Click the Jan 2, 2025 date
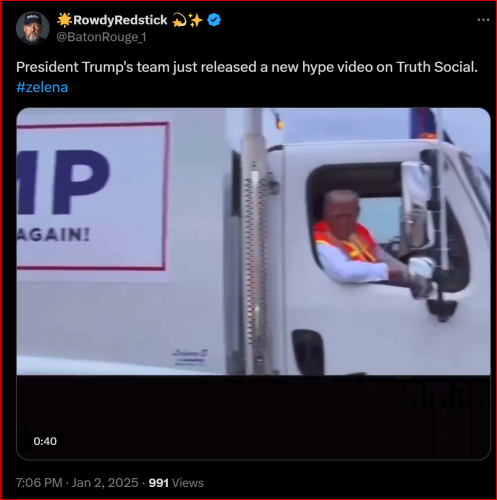This screenshot has height=500, width=497. (105, 483)
